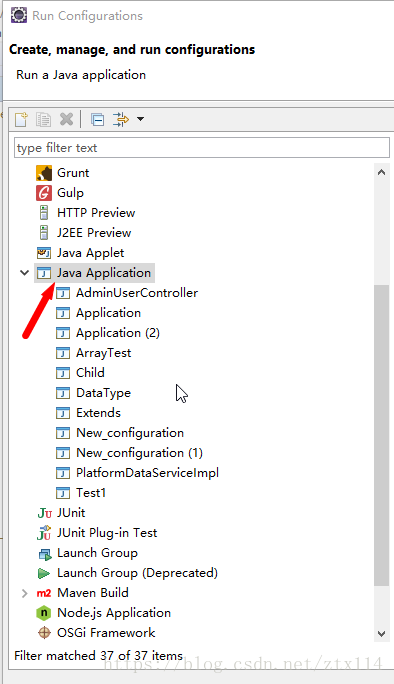The image size is (394, 684).
Task: Click the Collapse All toolbar icon
Action: (x=97, y=119)
